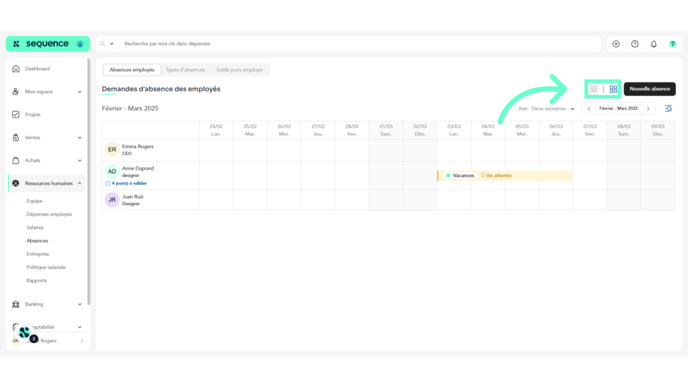Expand the Ventes menu chevron
The image size is (688, 387).
point(79,137)
